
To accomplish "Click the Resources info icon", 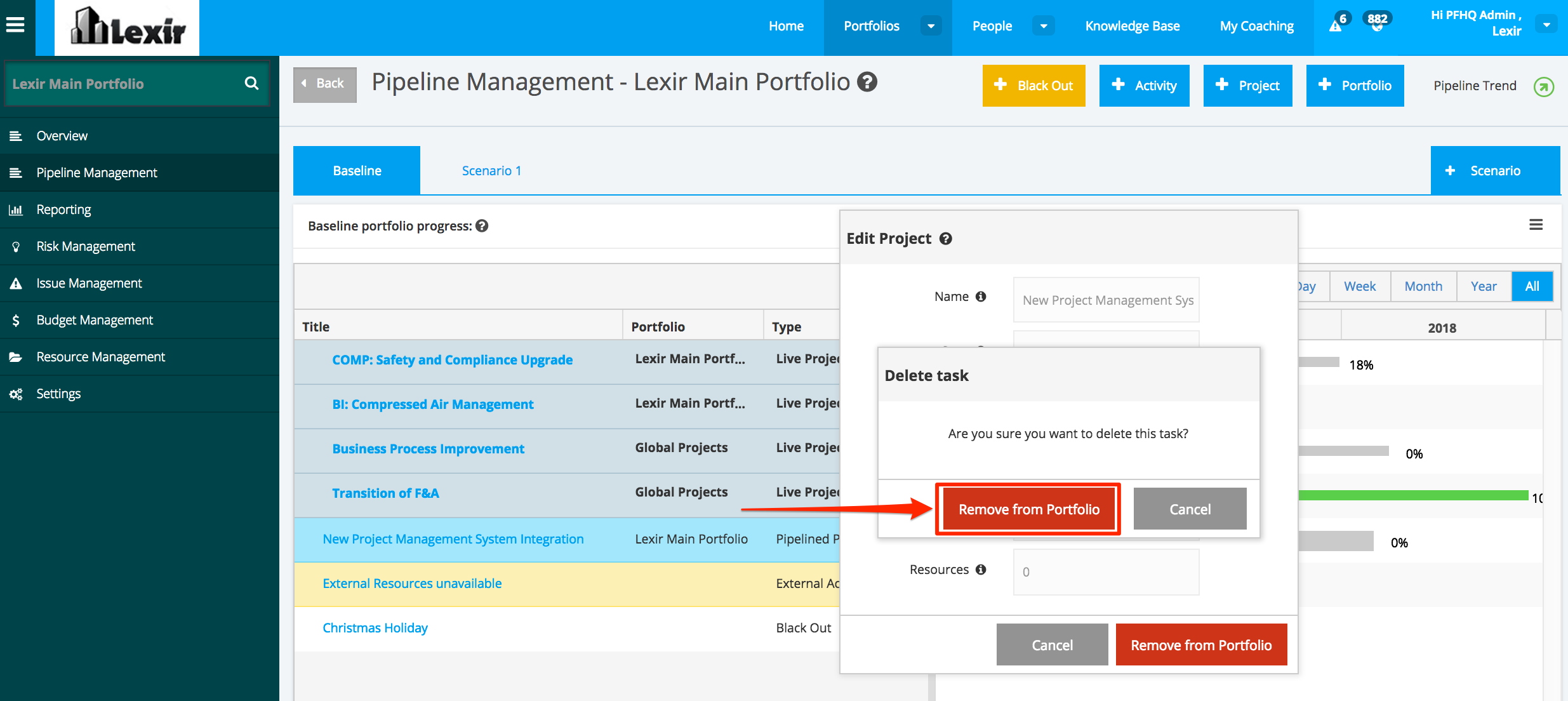I will click(981, 570).
